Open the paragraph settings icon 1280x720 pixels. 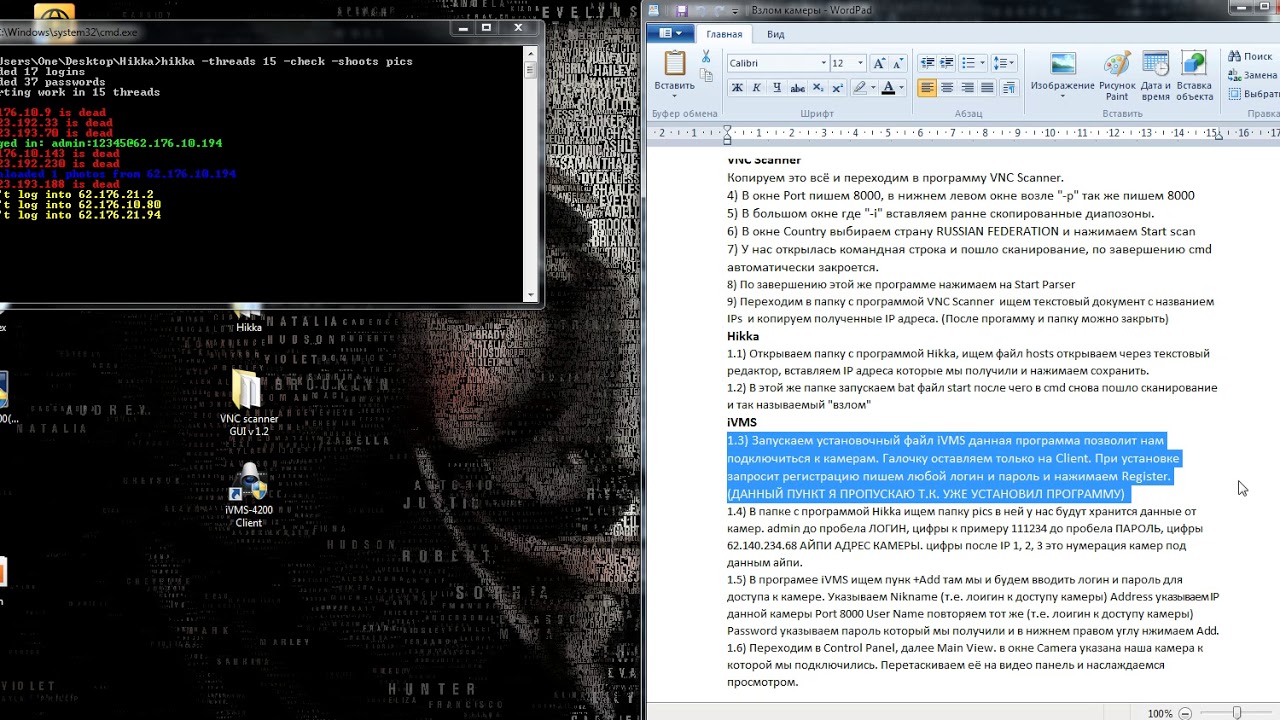(x=1008, y=88)
